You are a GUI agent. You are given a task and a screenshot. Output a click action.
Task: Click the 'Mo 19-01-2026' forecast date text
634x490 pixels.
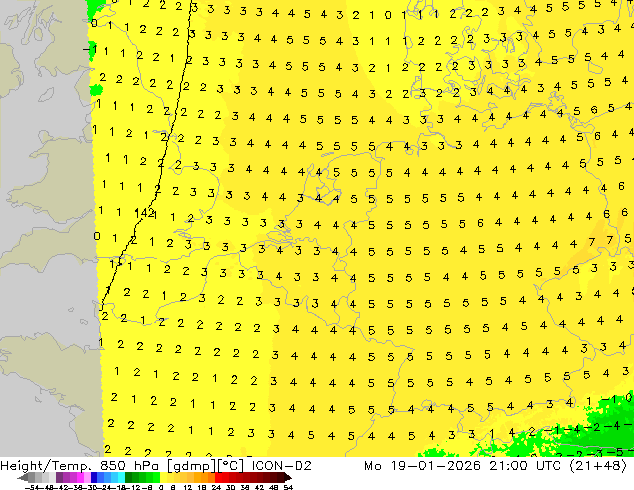(x=422, y=466)
